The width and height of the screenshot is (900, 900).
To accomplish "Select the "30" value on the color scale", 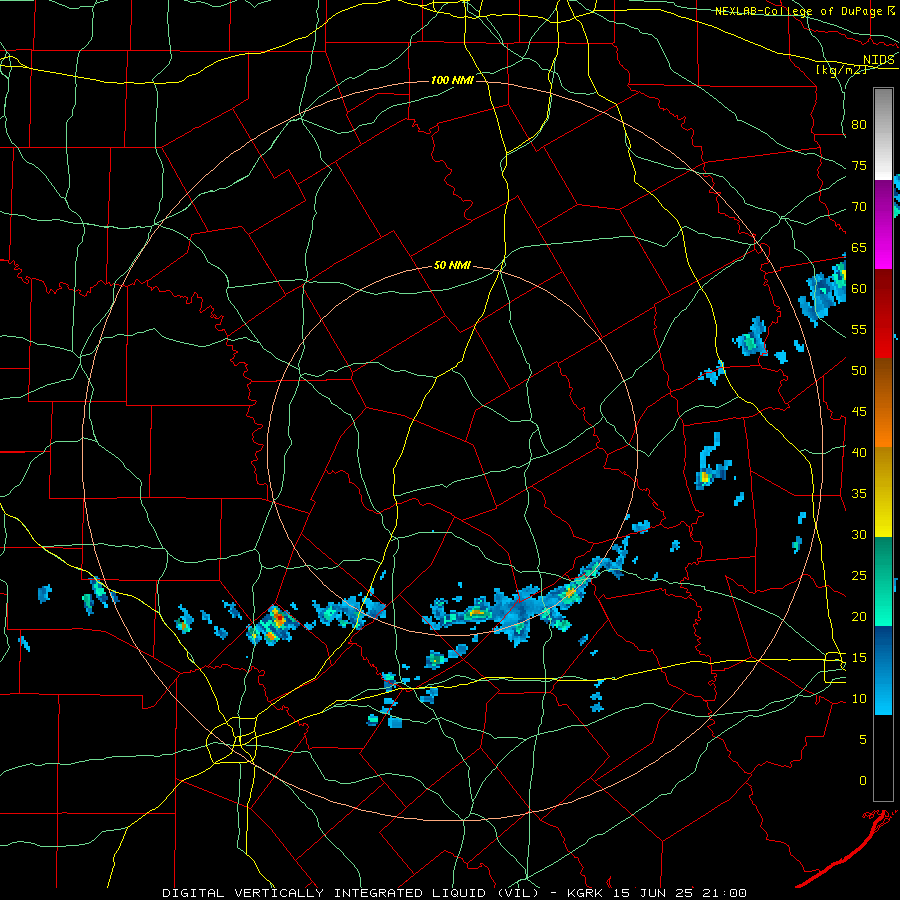I will point(859,535).
